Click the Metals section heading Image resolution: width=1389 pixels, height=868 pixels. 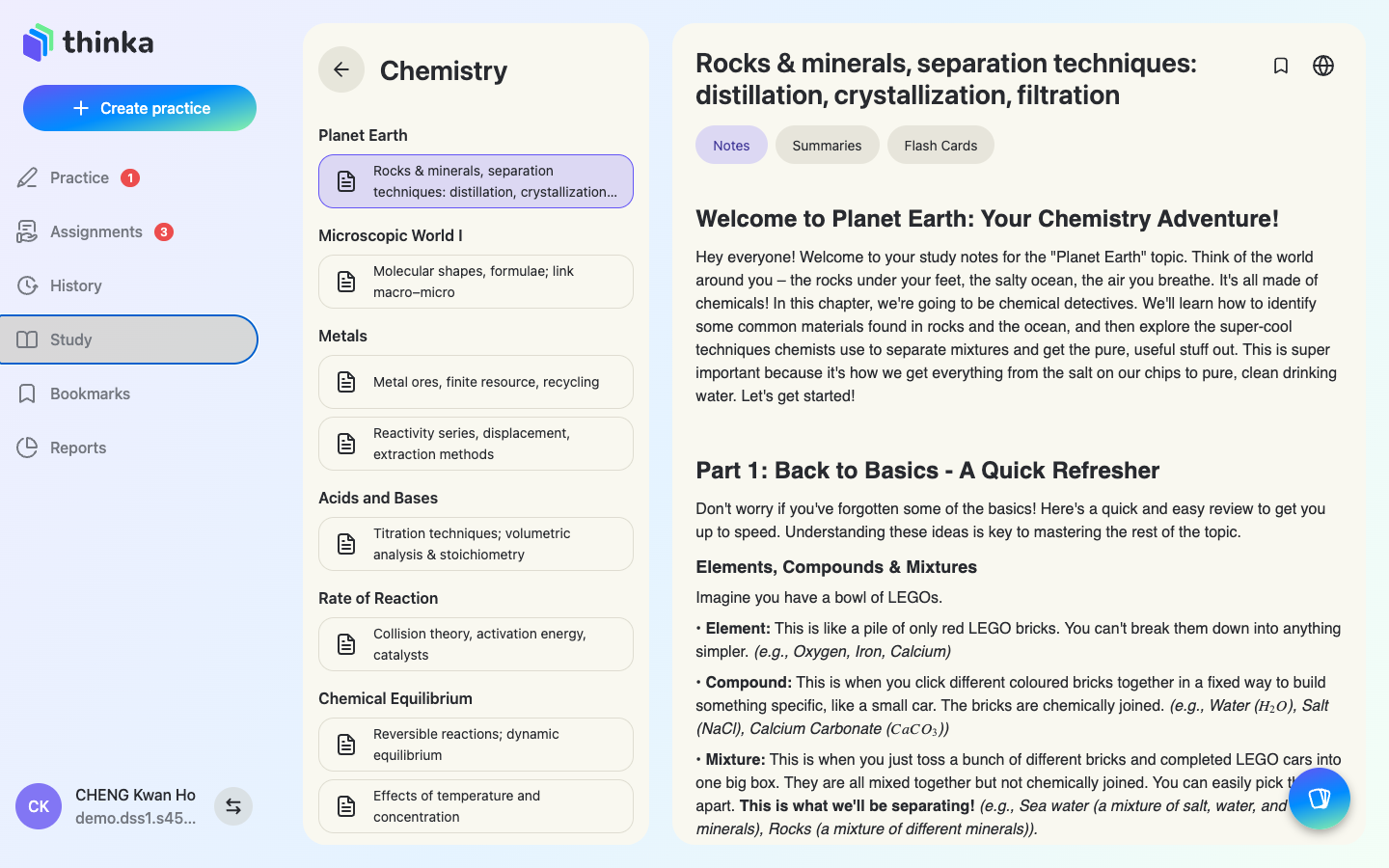342,336
